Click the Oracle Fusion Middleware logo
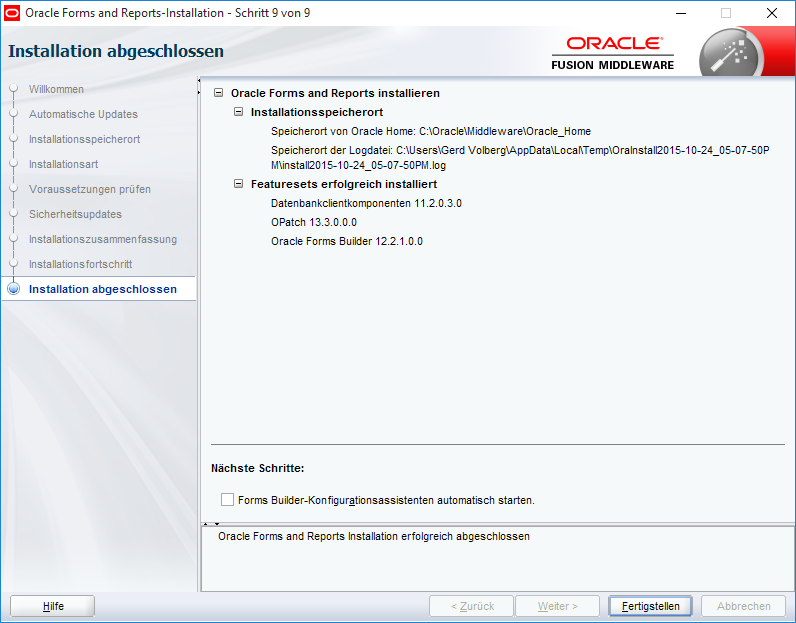This screenshot has width=796, height=623. [613, 53]
